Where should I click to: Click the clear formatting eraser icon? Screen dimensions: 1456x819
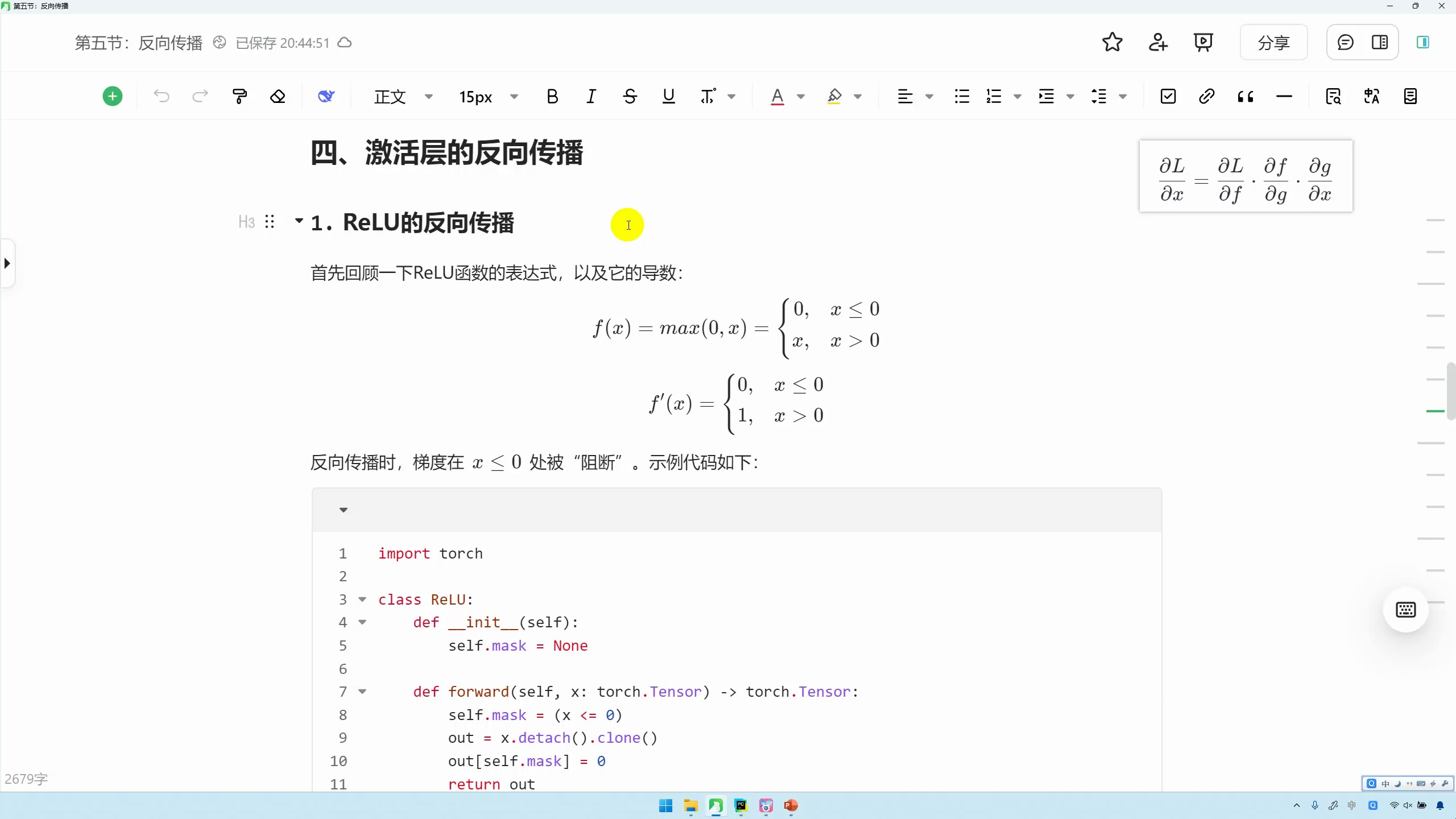coord(278,96)
